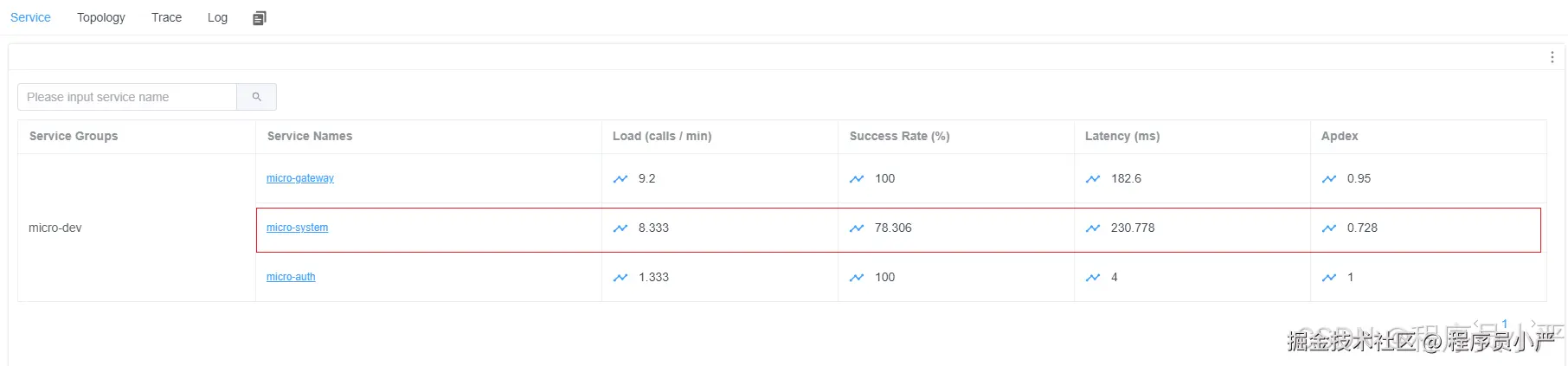
Task: Click trend icon for micro-gateway Load
Action: pyautogui.click(x=620, y=179)
